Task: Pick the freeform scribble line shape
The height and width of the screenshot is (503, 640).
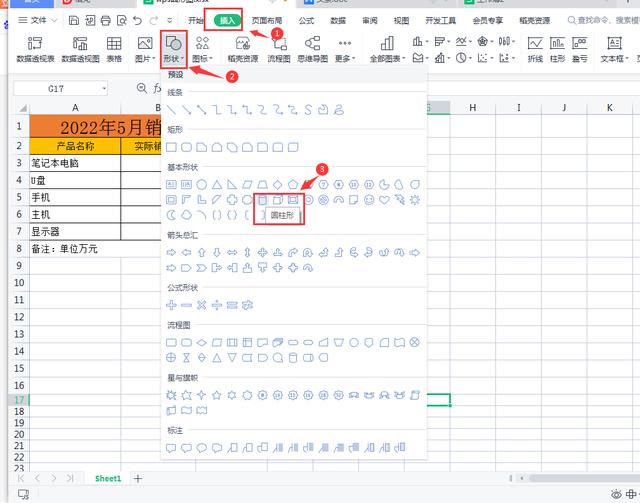Action: coord(339,109)
